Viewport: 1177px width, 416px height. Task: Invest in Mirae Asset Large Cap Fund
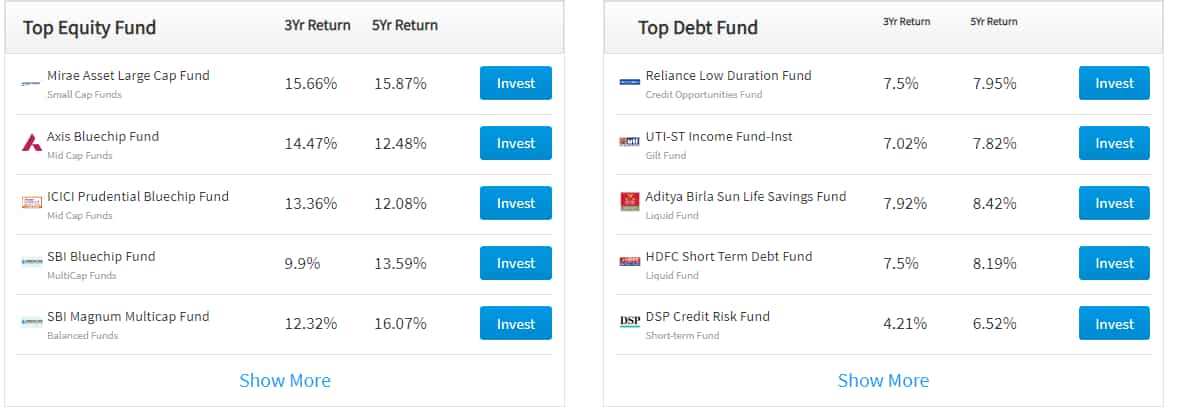[x=516, y=83]
